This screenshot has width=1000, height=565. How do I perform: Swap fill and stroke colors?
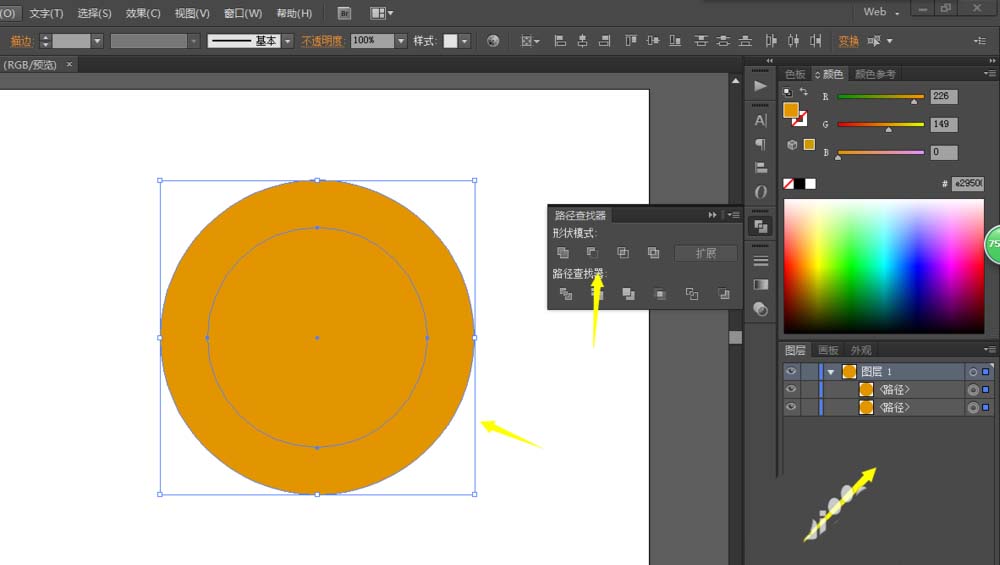(802, 92)
